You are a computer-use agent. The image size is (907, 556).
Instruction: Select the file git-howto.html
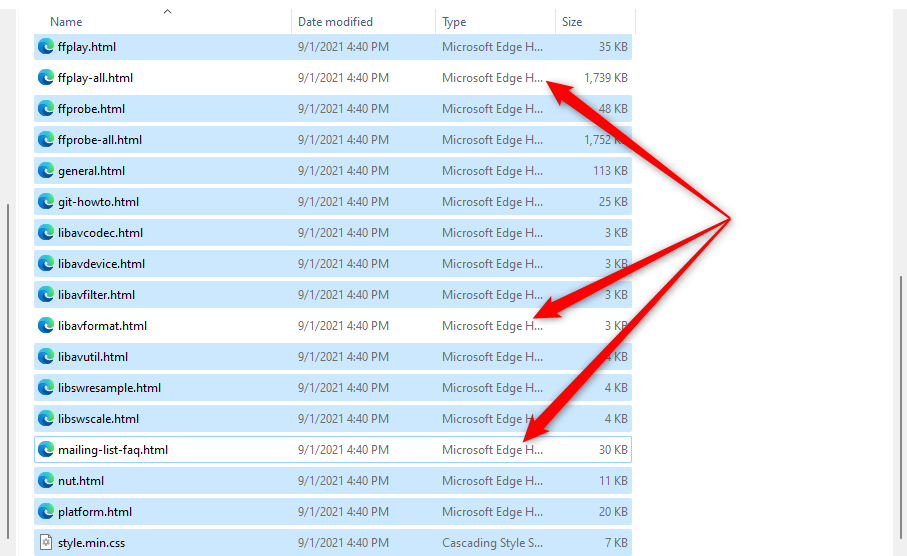pyautogui.click(x=333, y=201)
